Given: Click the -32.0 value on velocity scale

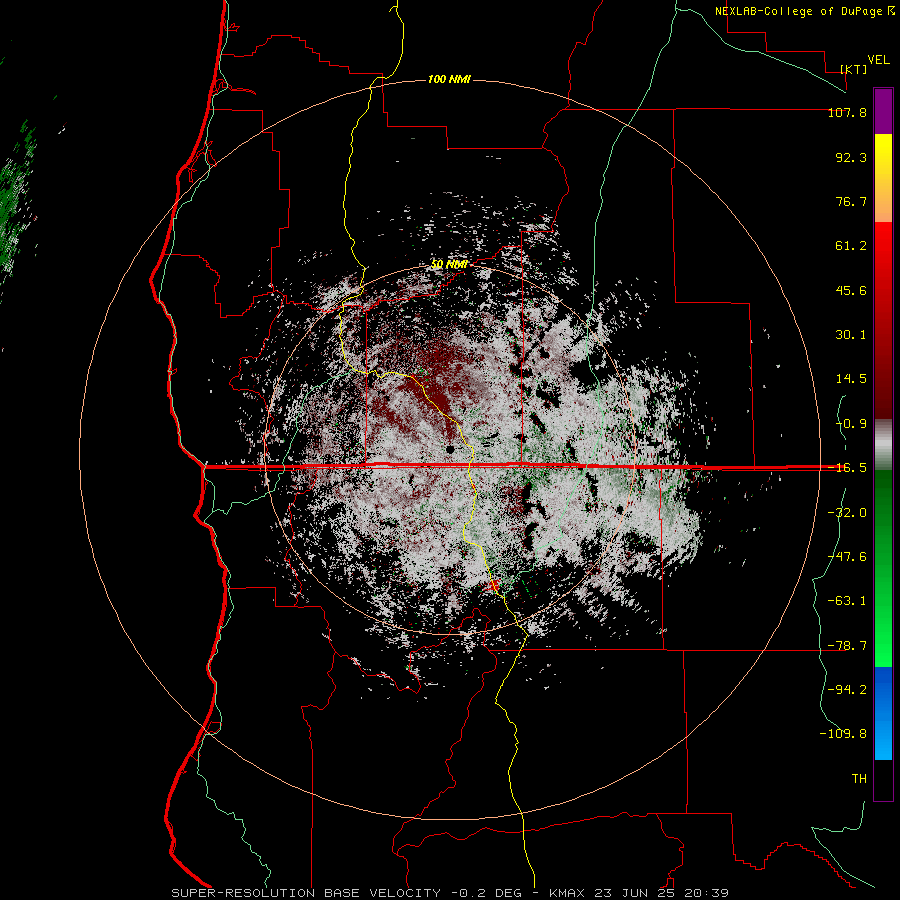Looking at the screenshot, I should click(847, 513).
